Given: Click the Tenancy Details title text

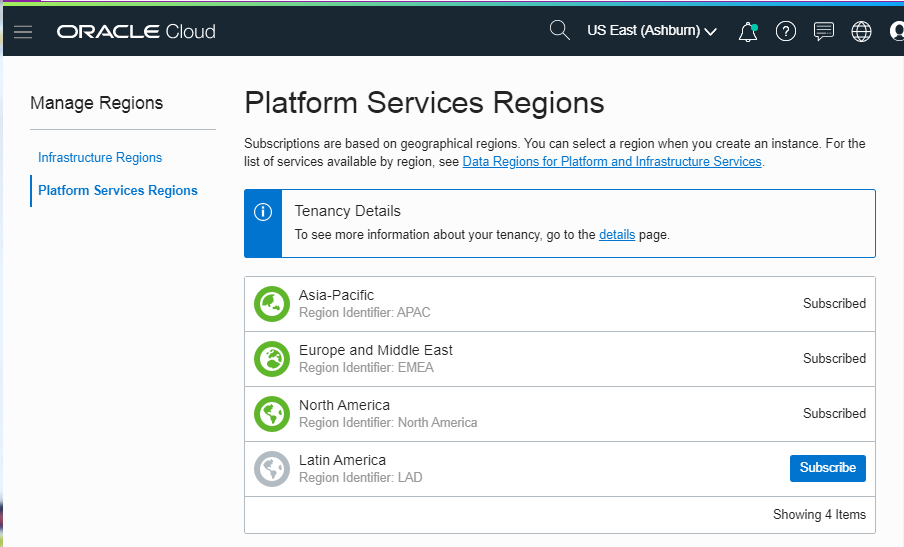Looking at the screenshot, I should 348,211.
